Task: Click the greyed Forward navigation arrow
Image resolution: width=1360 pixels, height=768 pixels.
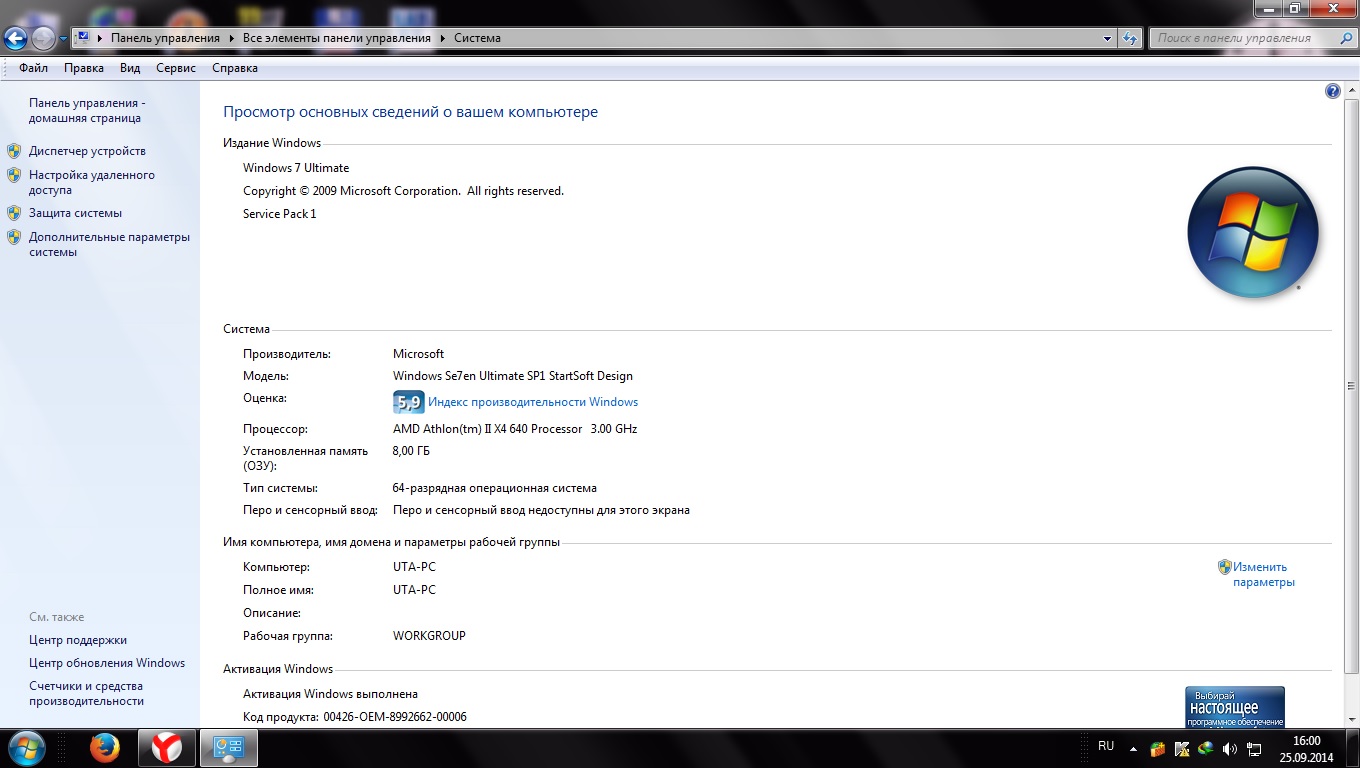Action: click(x=43, y=39)
